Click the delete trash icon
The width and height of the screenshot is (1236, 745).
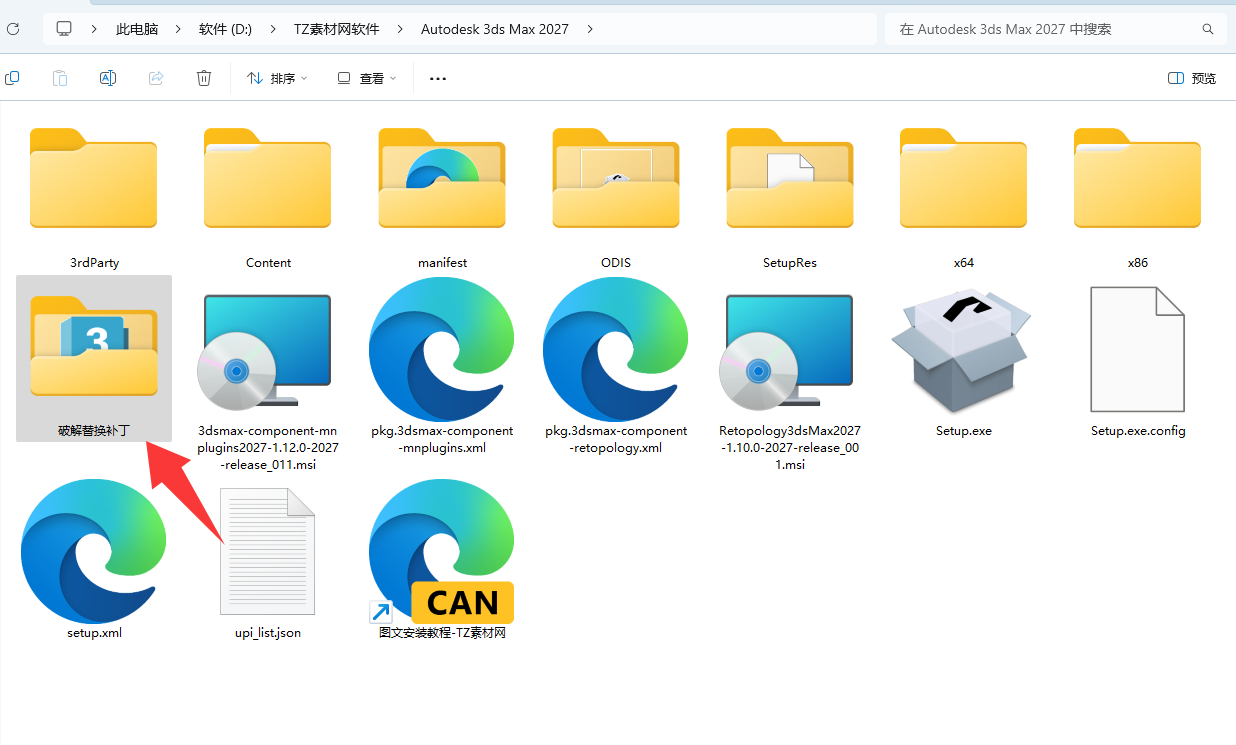pos(204,78)
